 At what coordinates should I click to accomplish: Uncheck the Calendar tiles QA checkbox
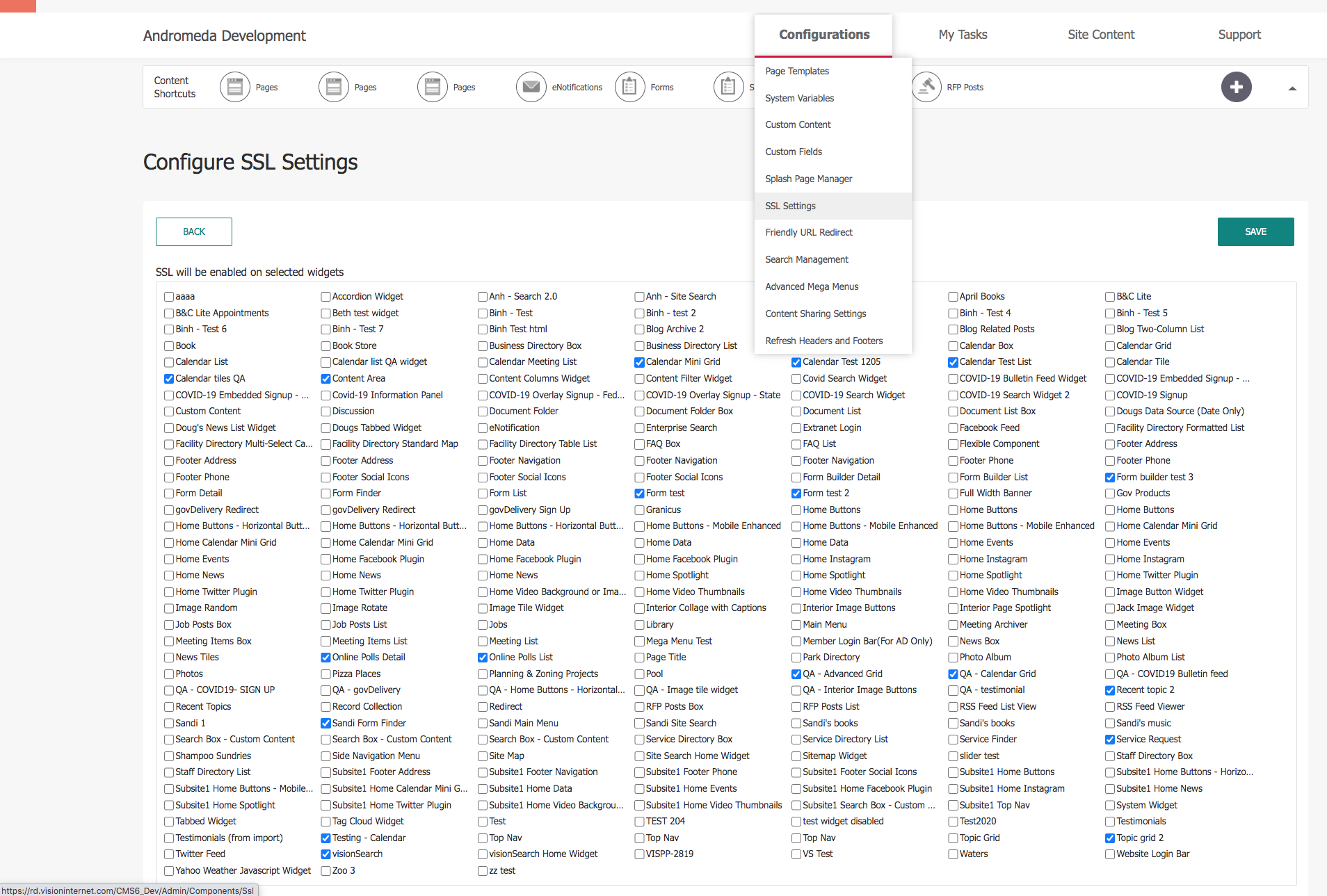169,379
